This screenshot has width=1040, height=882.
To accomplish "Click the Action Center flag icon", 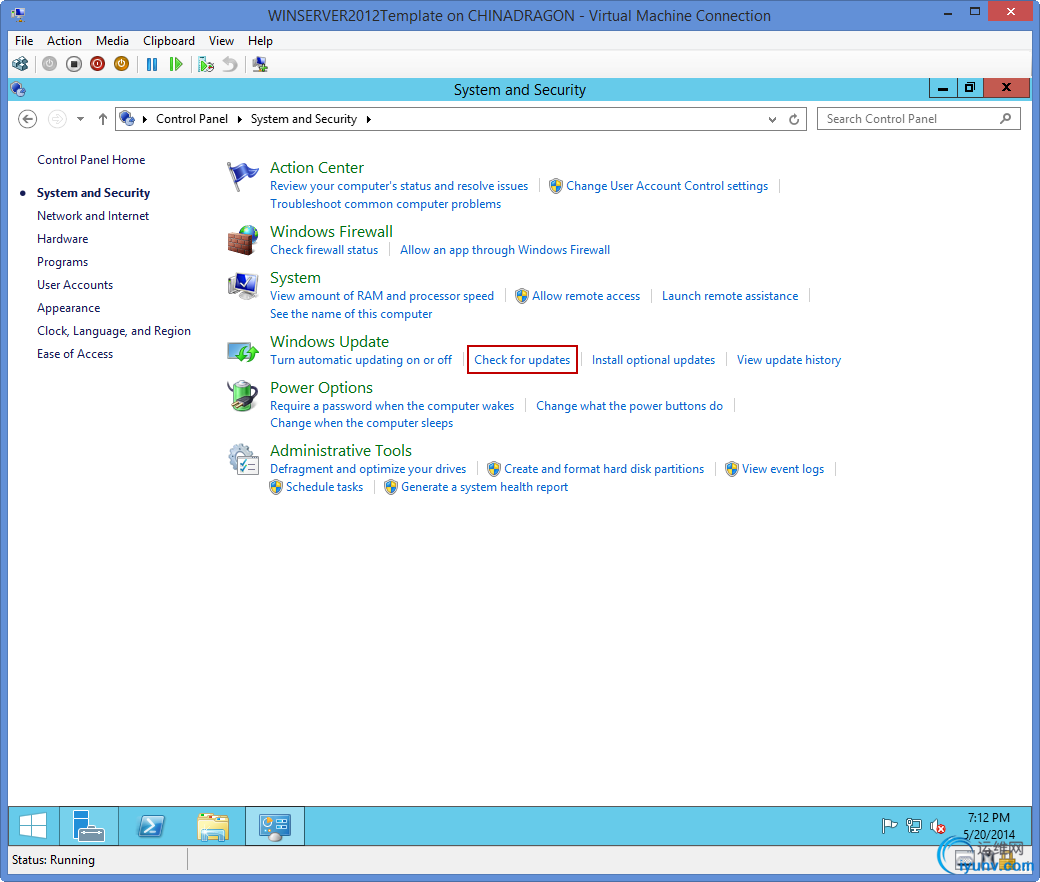I will [x=242, y=176].
